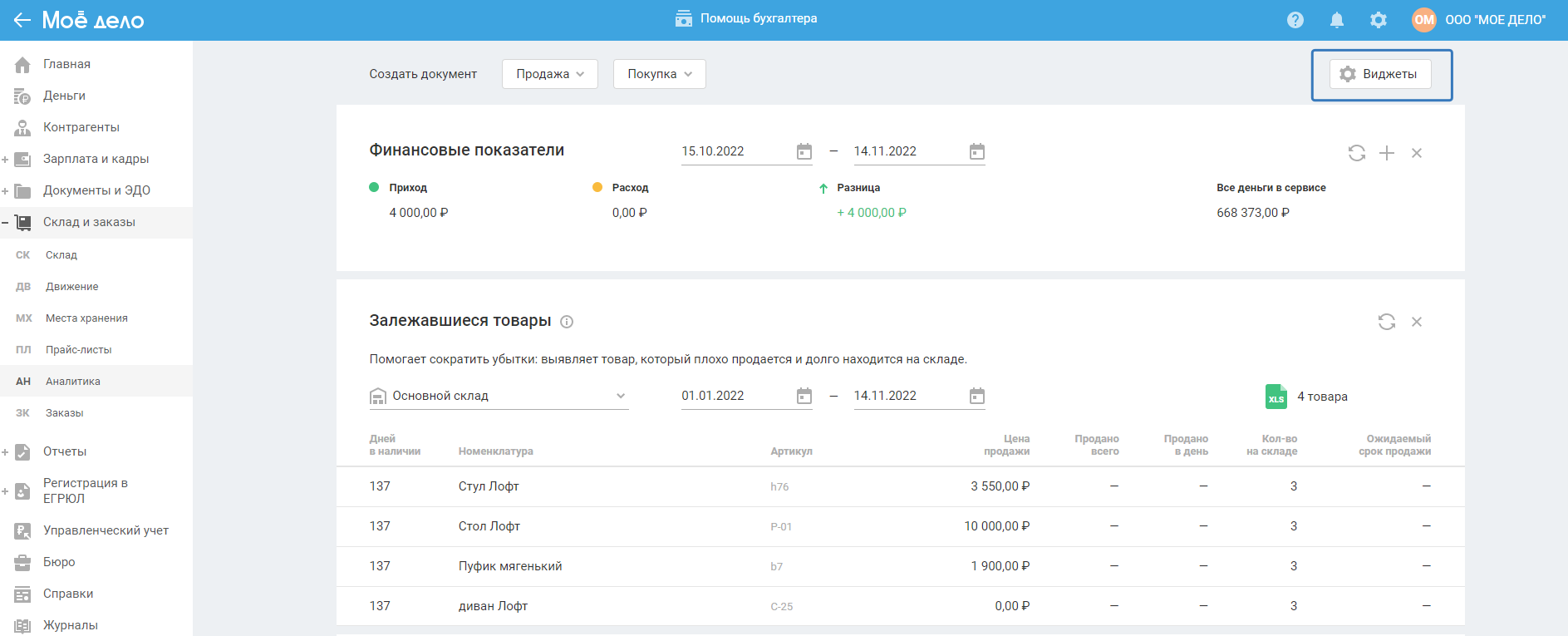
Task: Open settings gear in top header
Action: coord(1378,20)
